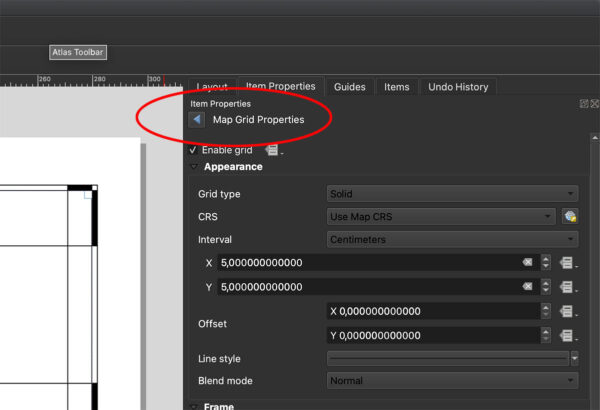Step the Offset X spinner
Viewport: 600px width, 410px height.
(x=546, y=311)
